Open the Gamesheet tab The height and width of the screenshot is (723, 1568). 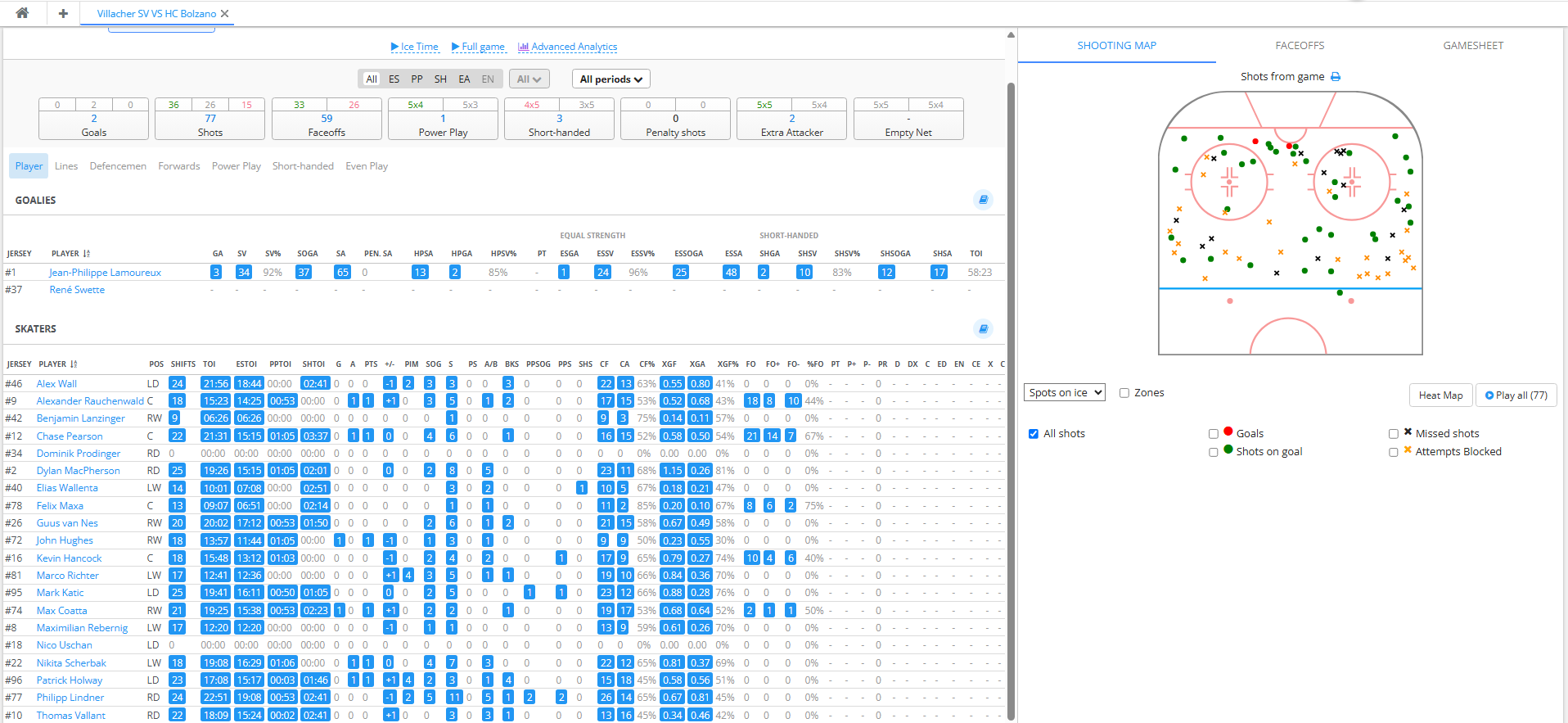1473,46
